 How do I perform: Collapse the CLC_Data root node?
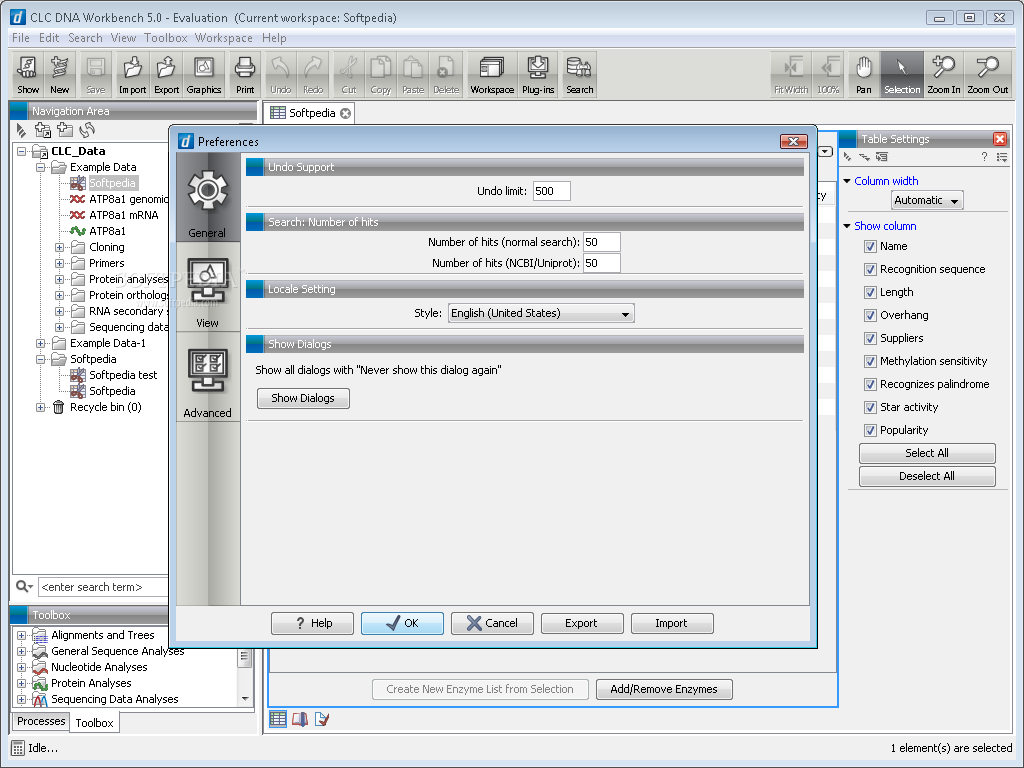22,151
